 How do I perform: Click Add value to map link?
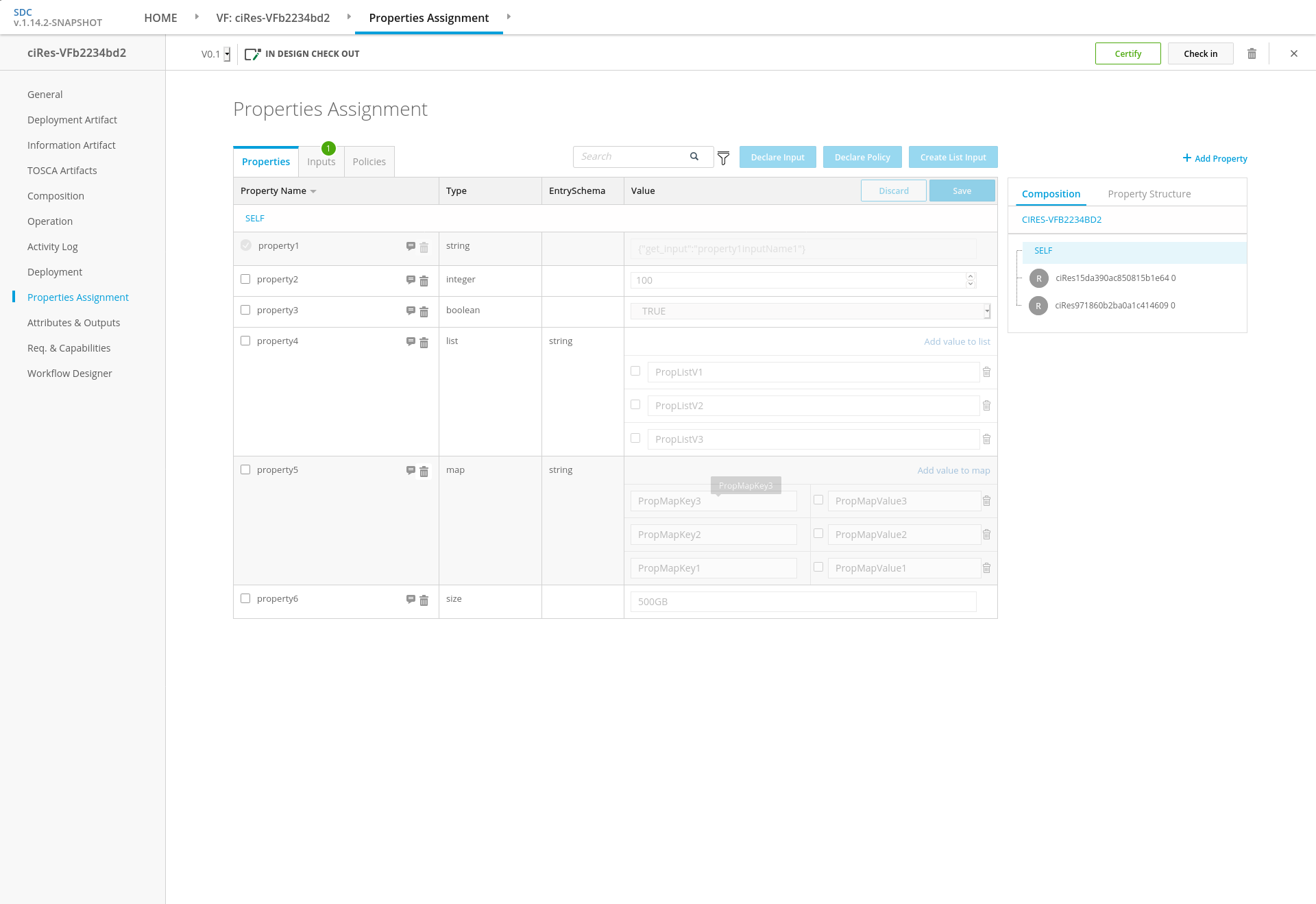click(953, 470)
